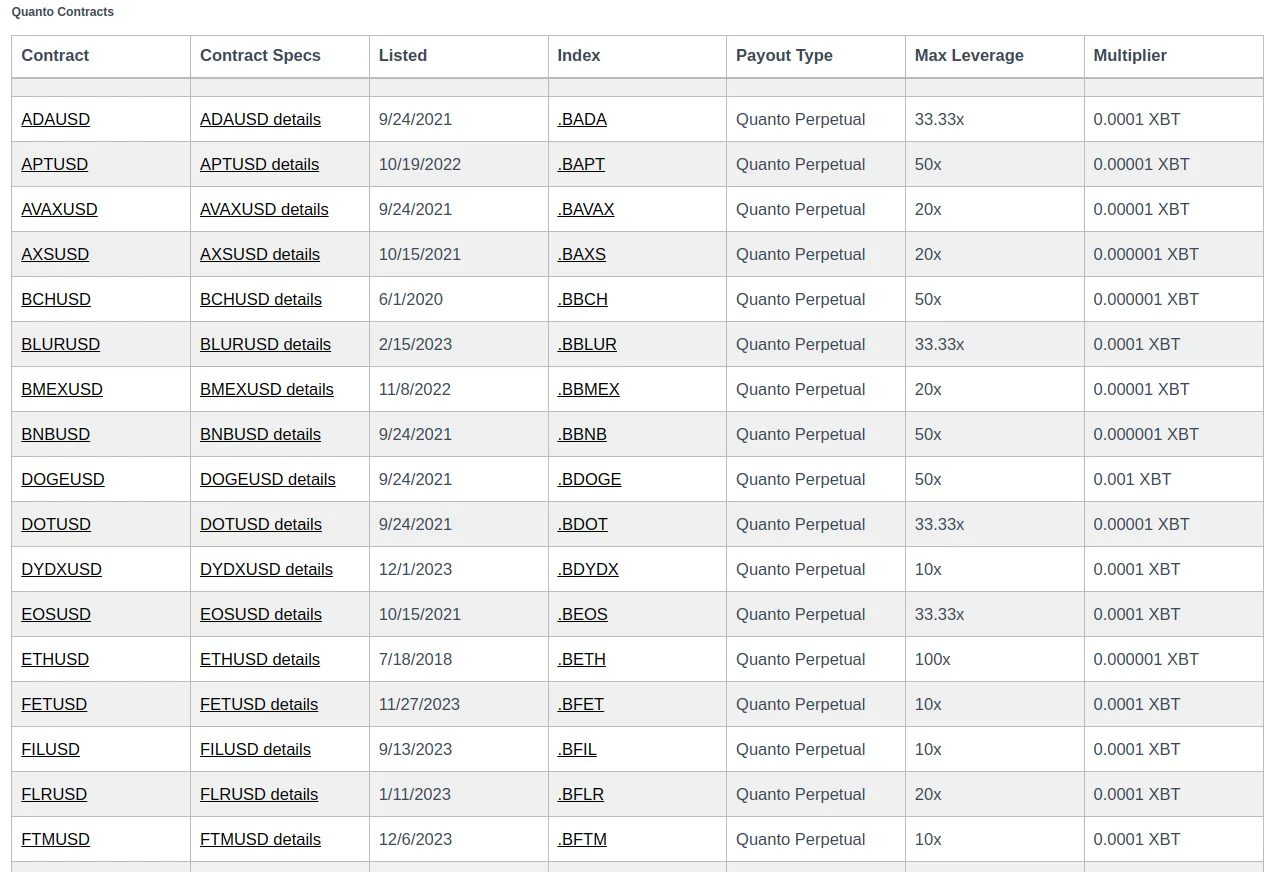Open the .BEOS index link
Image resolution: width=1273 pixels, height=872 pixels.
[582, 614]
